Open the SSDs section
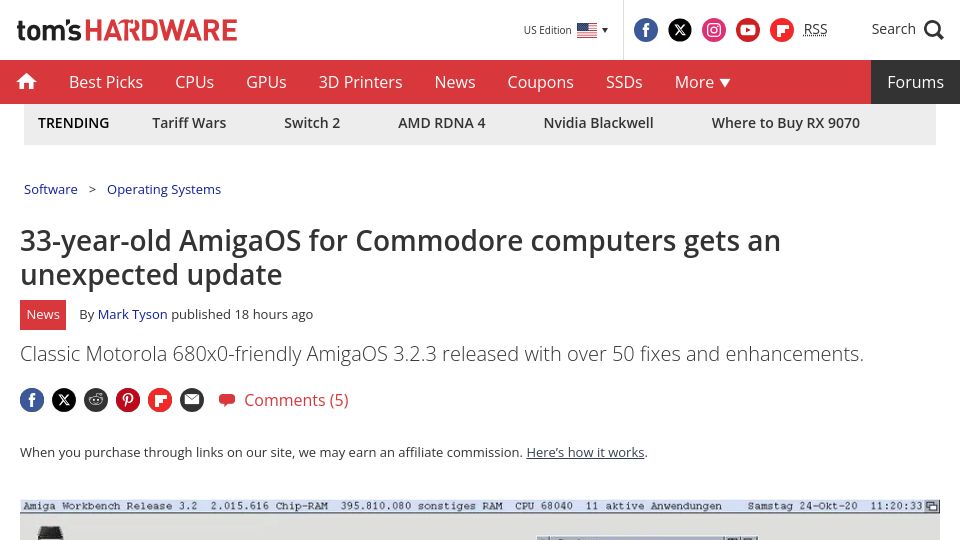Image resolution: width=960 pixels, height=540 pixels. click(624, 82)
